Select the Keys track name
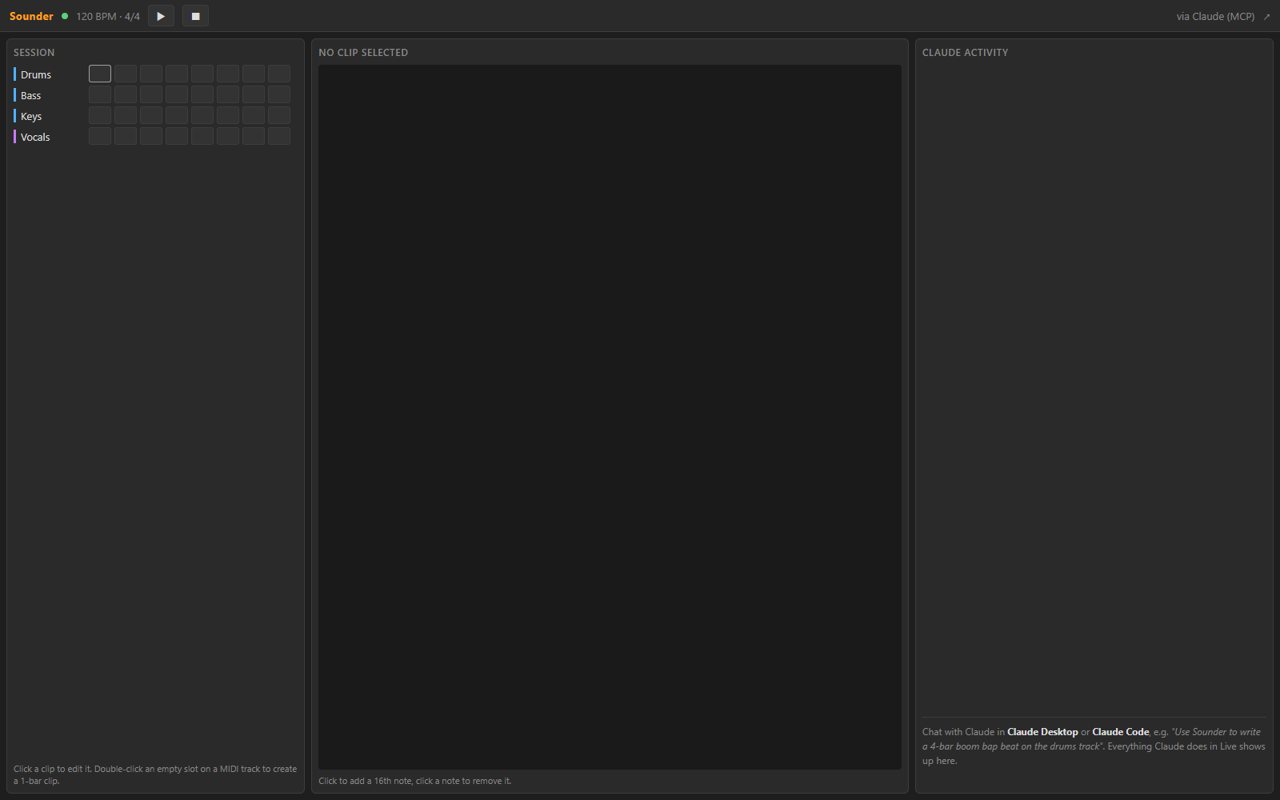Screen dimensions: 1280x800 click(x=31, y=116)
